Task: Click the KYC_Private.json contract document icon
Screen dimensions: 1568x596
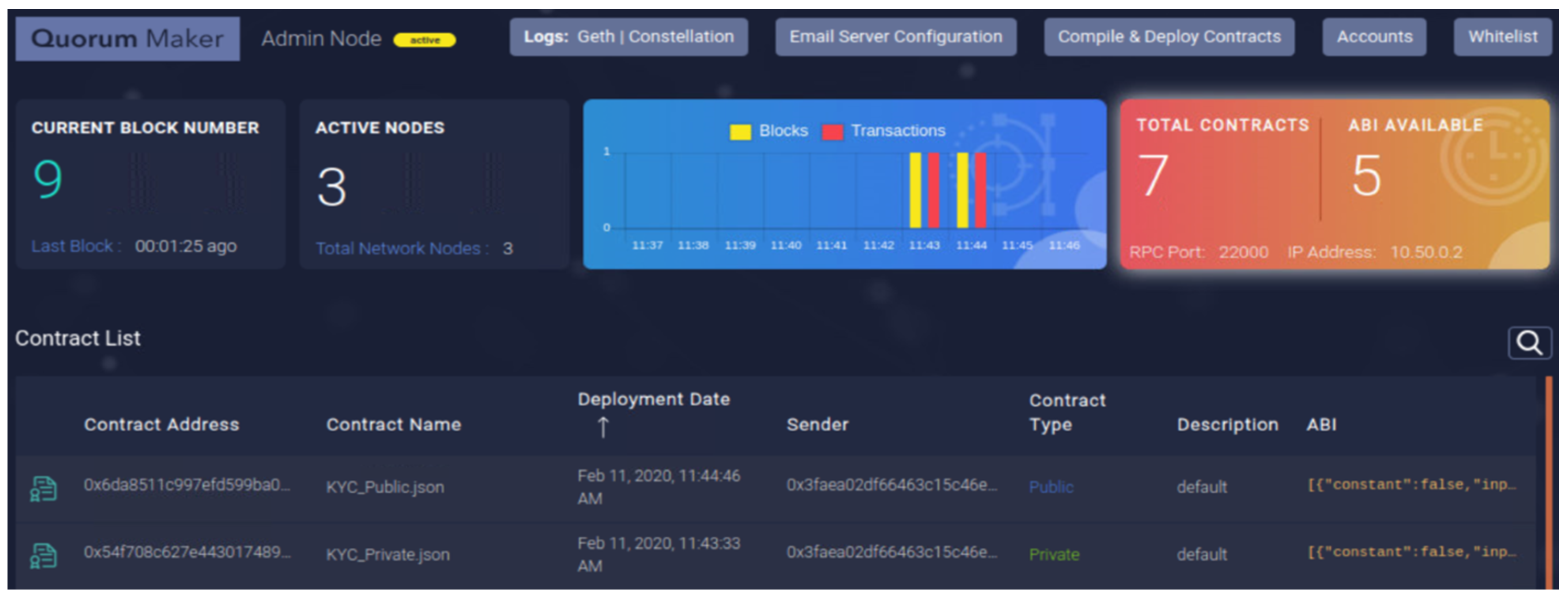Action: point(44,555)
